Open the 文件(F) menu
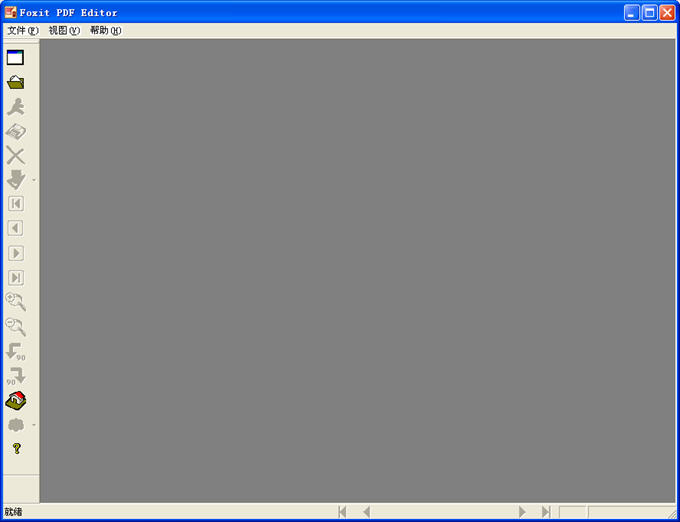The image size is (680, 522). pyautogui.click(x=22, y=31)
